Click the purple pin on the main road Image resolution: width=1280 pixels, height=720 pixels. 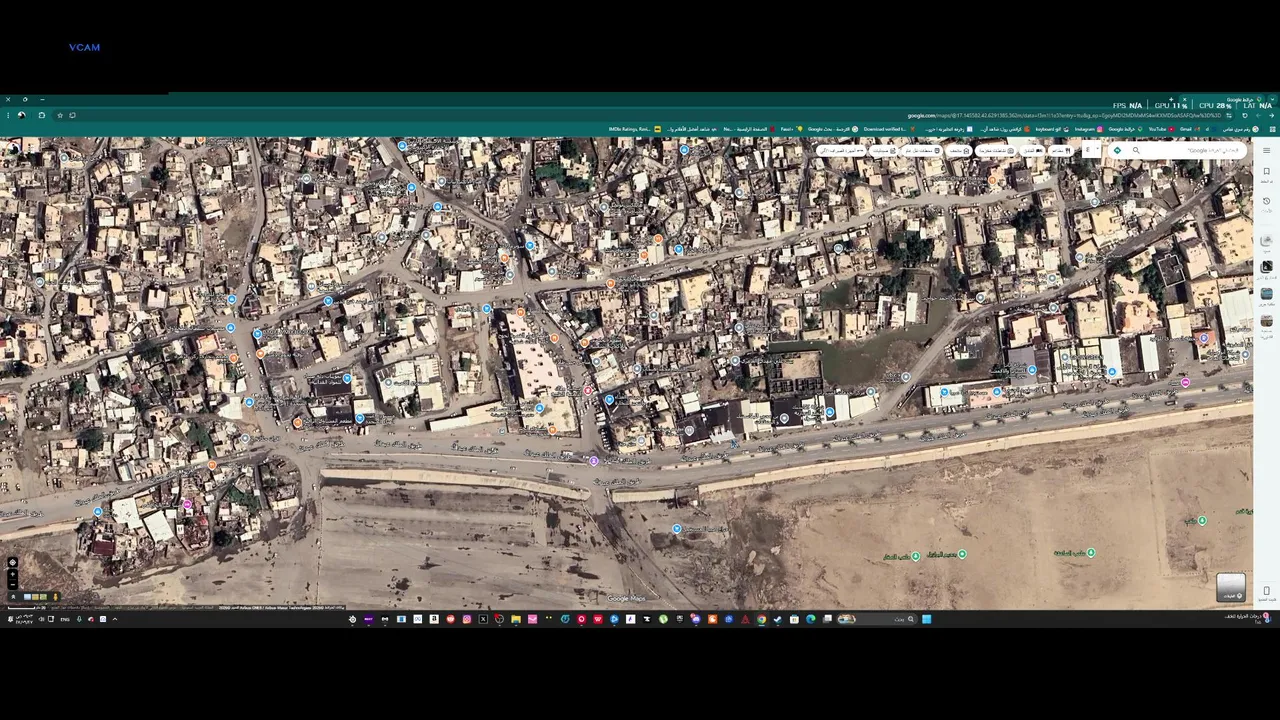594,460
